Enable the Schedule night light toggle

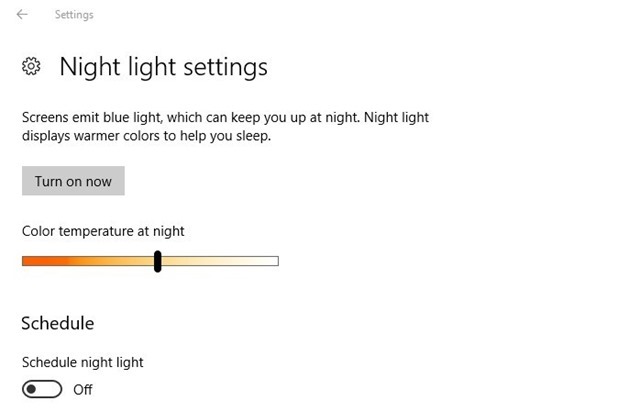[x=42, y=389]
